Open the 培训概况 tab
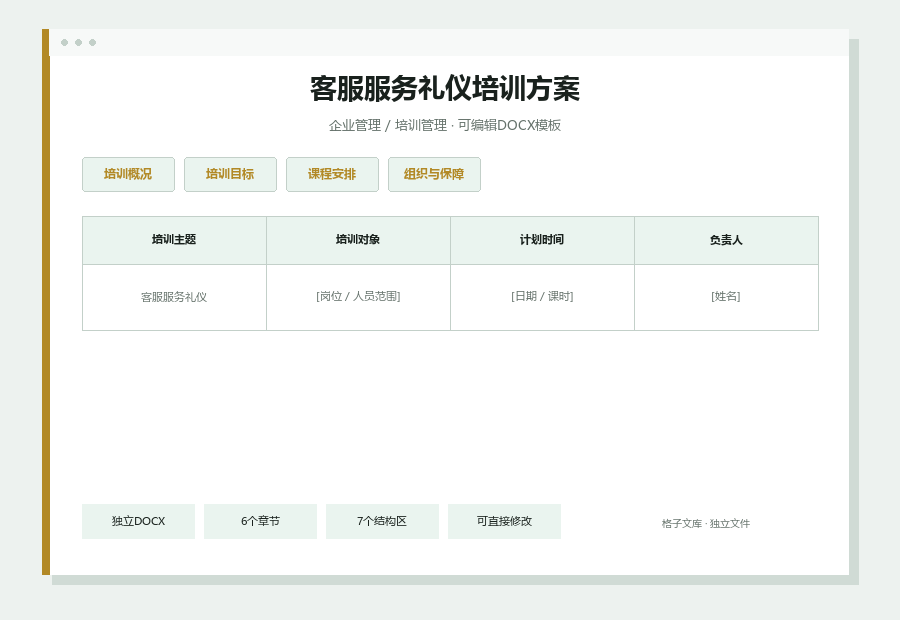 point(128,174)
